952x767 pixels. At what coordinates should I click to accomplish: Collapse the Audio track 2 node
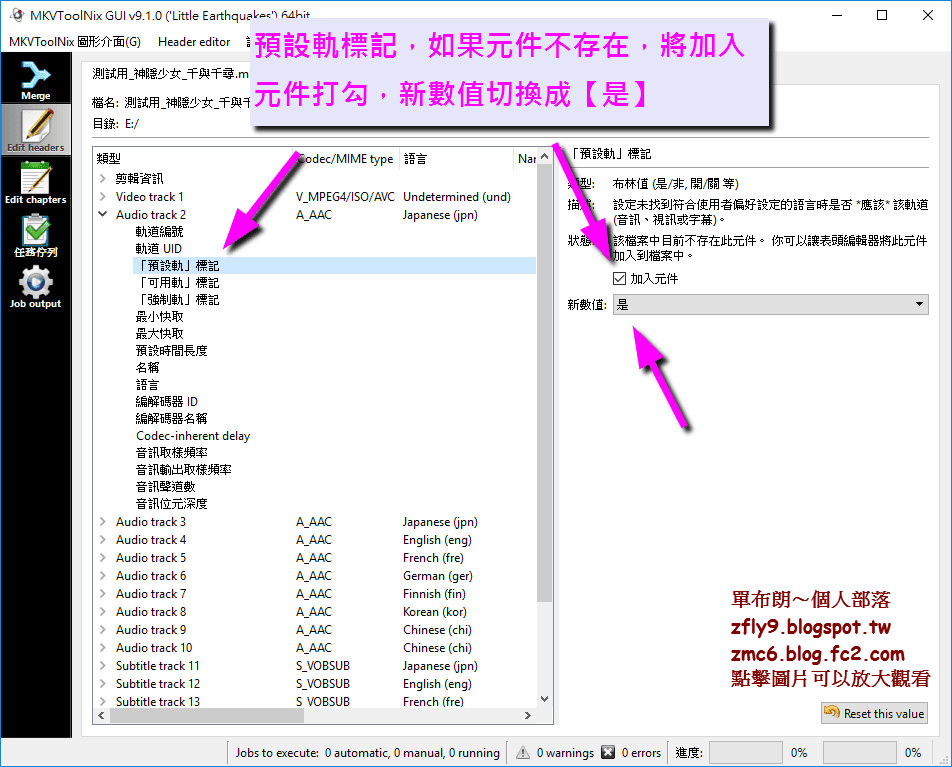103,214
